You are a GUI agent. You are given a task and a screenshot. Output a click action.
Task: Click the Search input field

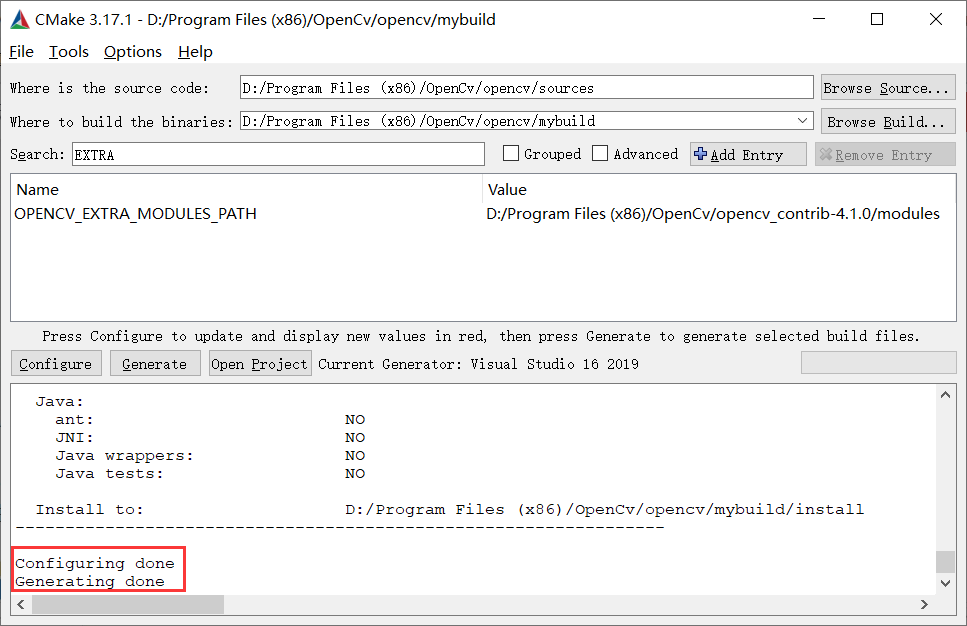275,154
